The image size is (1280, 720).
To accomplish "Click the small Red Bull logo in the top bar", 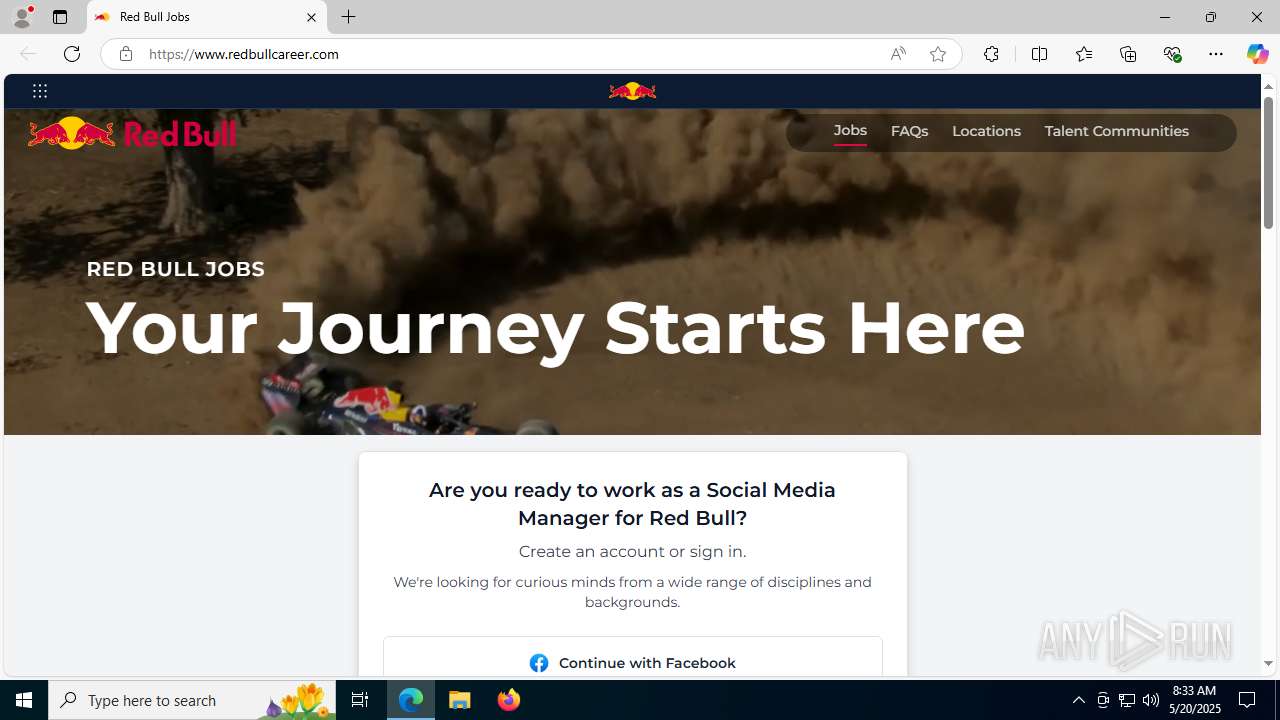I will [x=632, y=91].
